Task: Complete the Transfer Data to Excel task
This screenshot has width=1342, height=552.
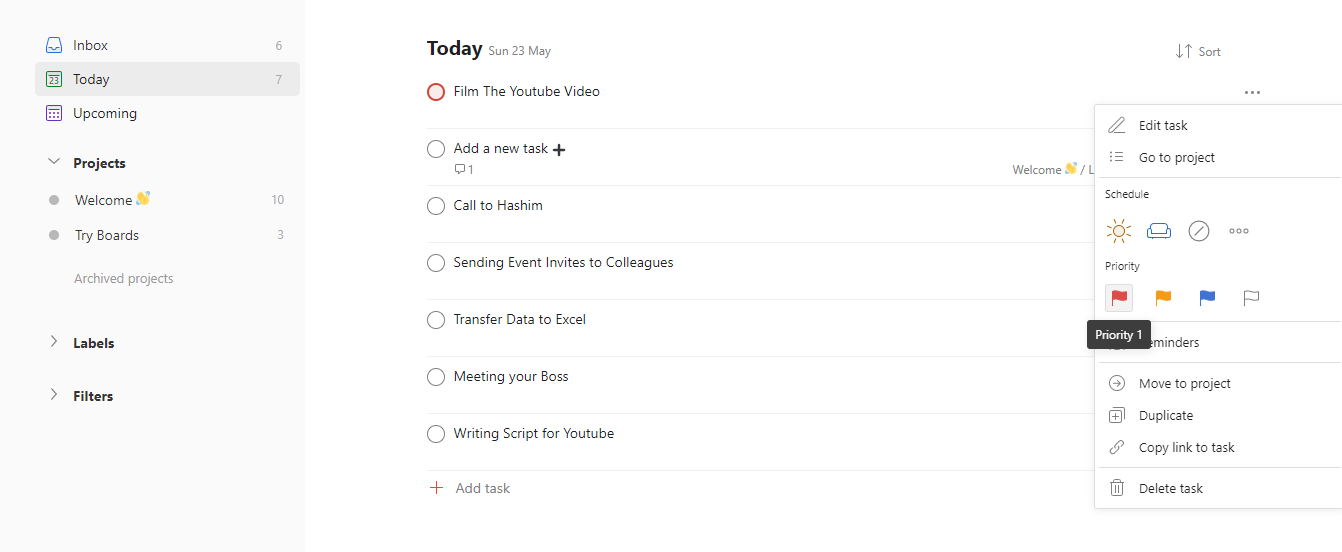Action: (436, 320)
